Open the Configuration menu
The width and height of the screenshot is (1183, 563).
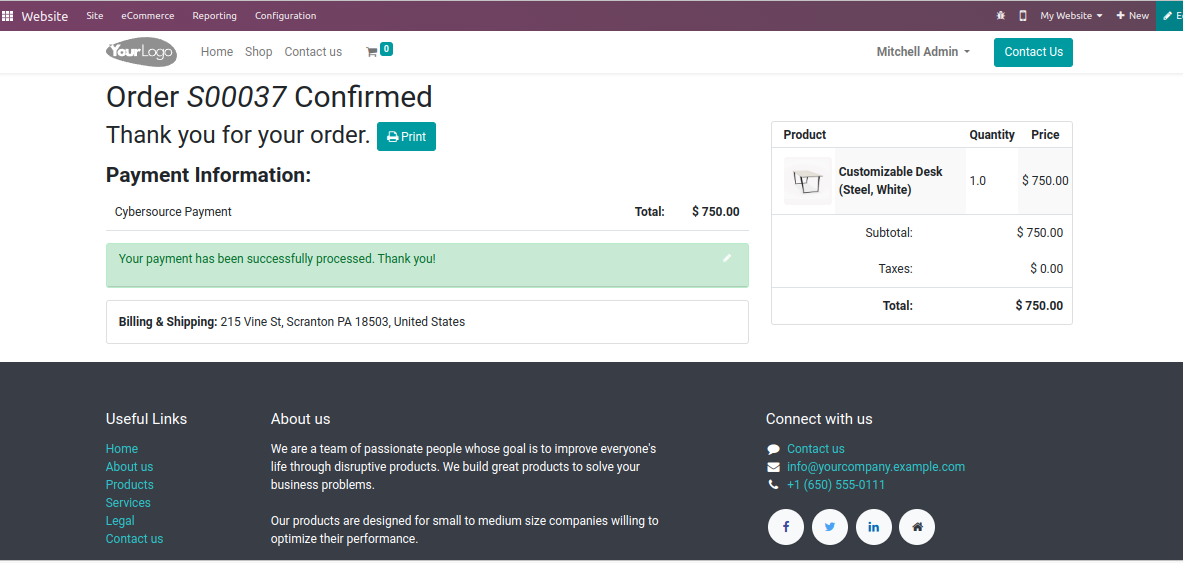pos(286,16)
